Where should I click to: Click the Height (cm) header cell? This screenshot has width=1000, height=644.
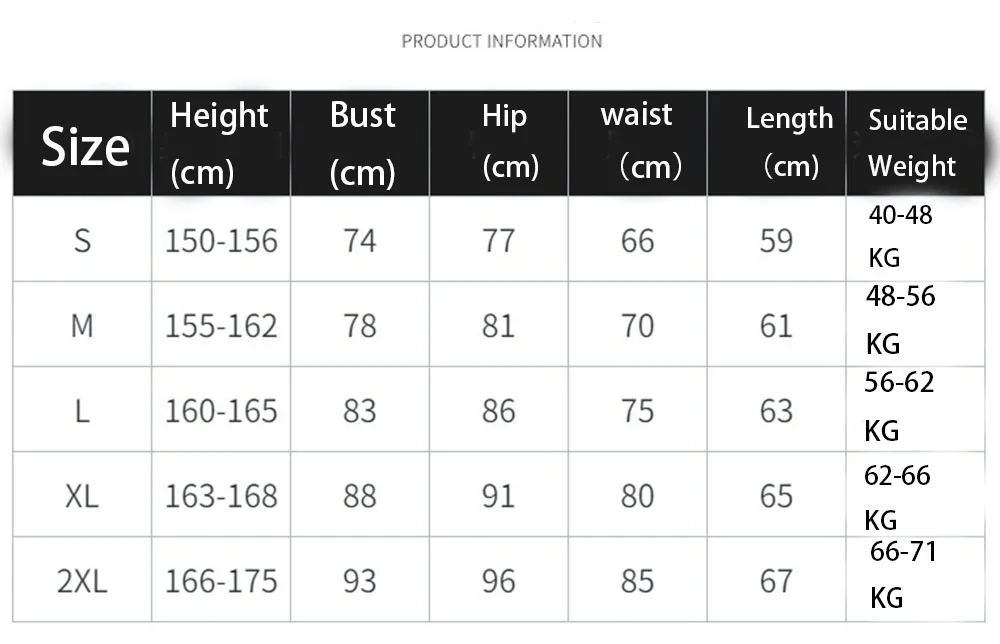click(219, 144)
